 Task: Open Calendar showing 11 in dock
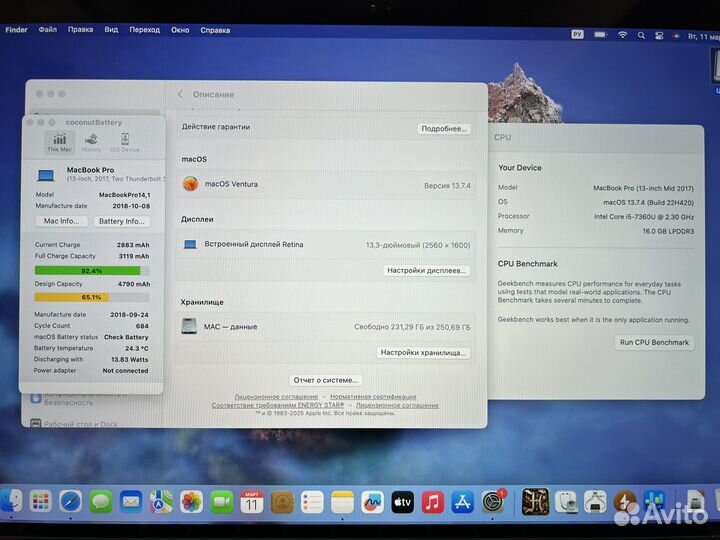(252, 502)
